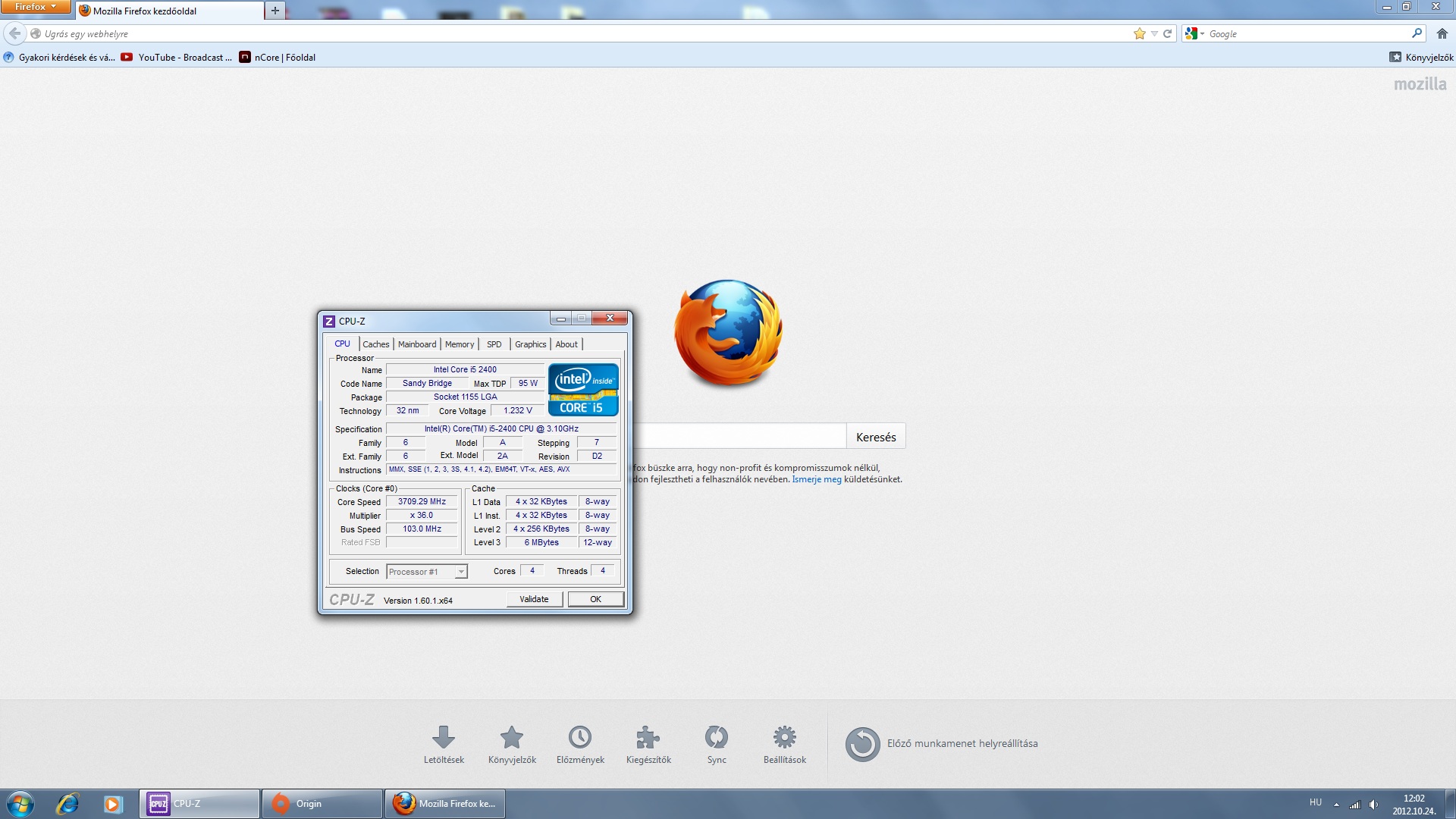Select the CPU tab in CPU-Z
This screenshot has width=1456, height=819.
pyautogui.click(x=343, y=344)
